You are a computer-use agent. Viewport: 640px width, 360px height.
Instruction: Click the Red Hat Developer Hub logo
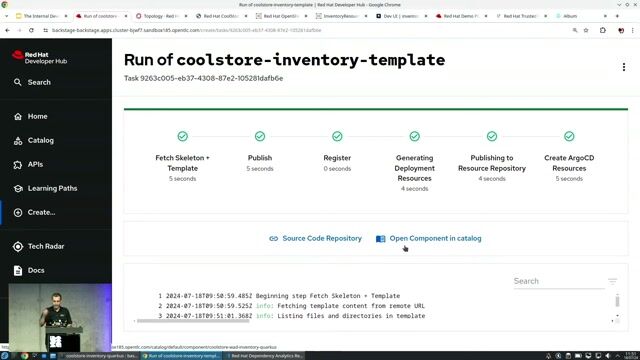click(40, 58)
